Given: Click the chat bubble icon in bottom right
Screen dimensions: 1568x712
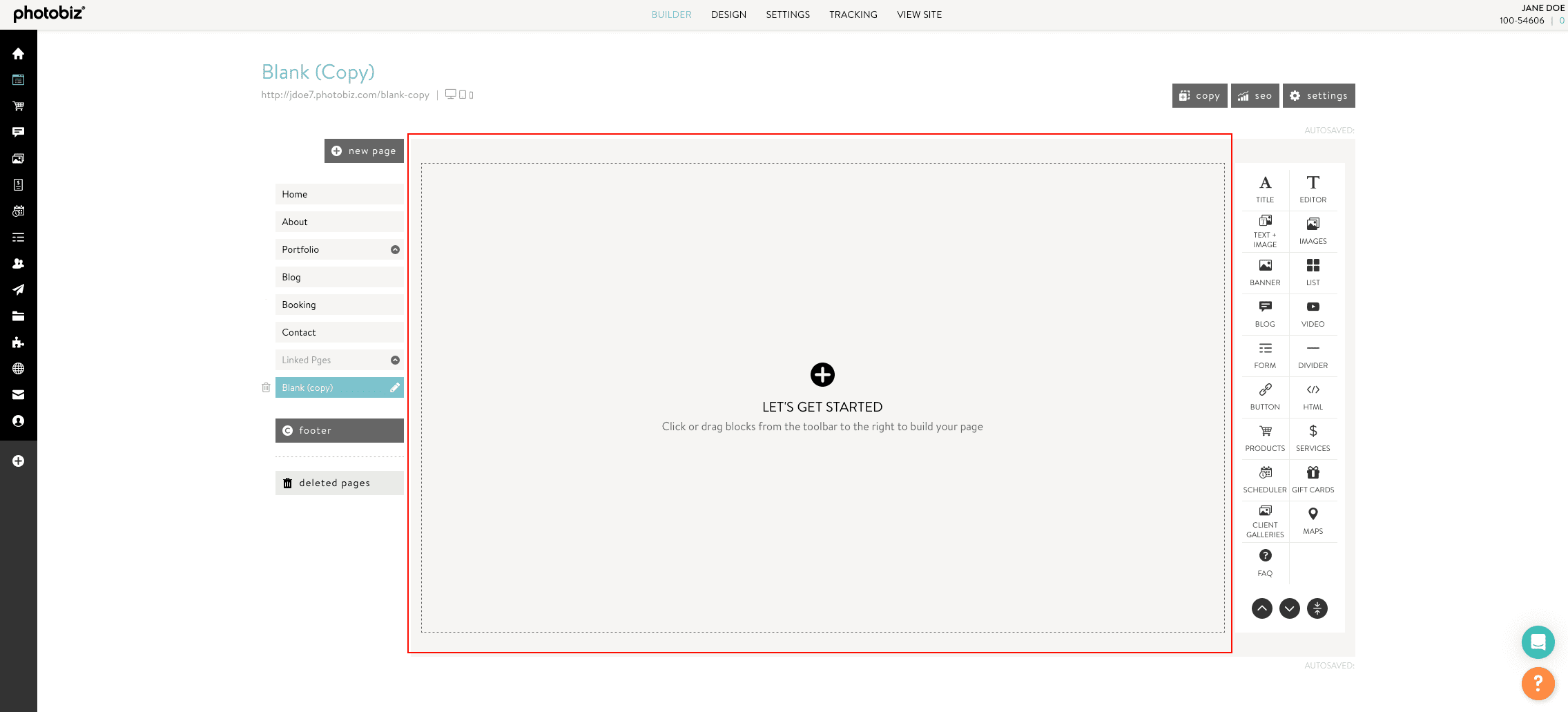Looking at the screenshot, I should (x=1538, y=642).
